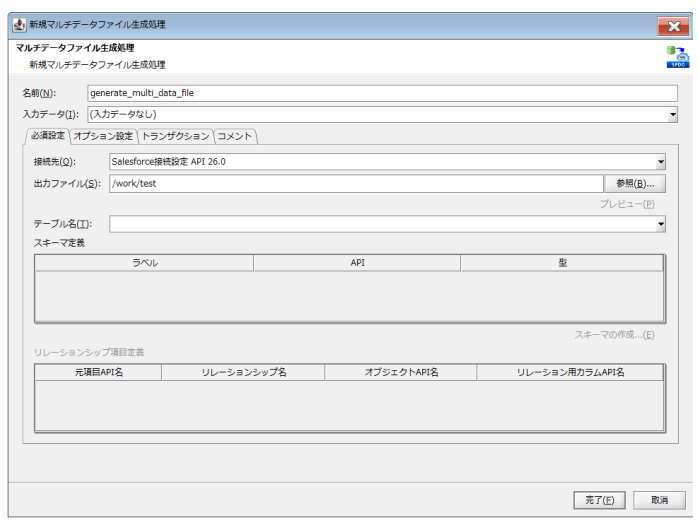The image size is (699, 527).
Task: Click the ラベル column header
Action: (144, 263)
